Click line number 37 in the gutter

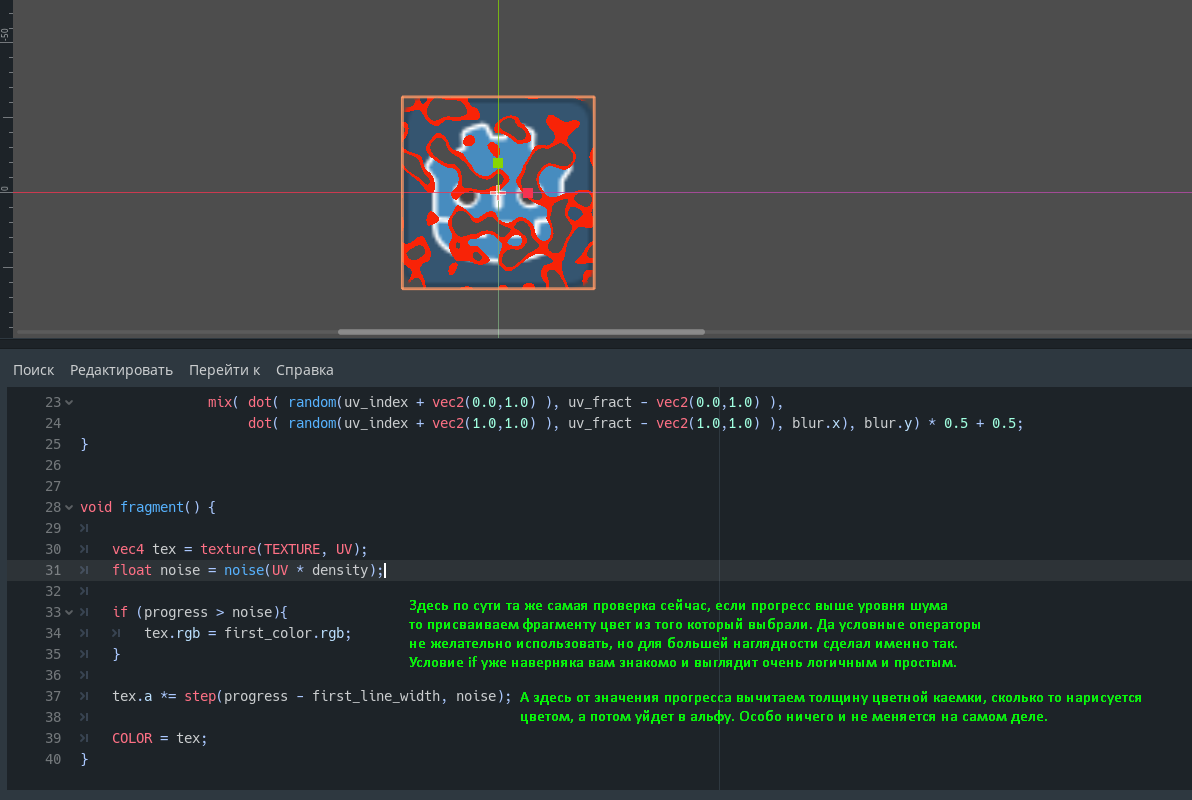click(x=52, y=697)
